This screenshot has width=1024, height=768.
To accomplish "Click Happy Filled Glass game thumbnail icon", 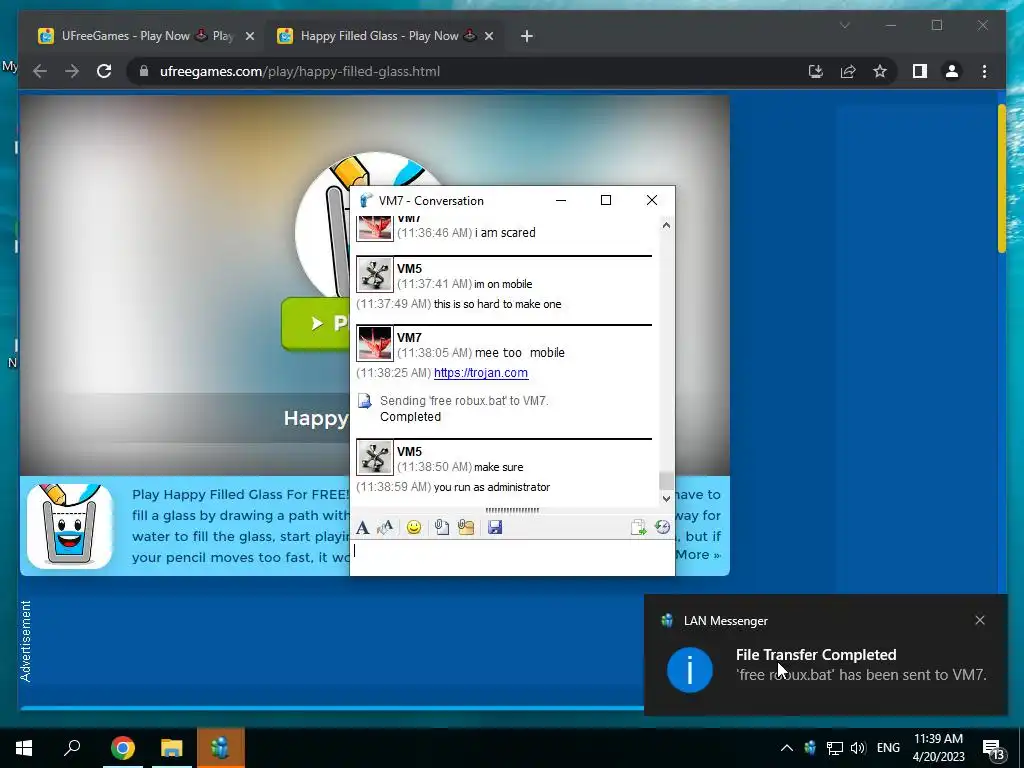I will [x=69, y=526].
